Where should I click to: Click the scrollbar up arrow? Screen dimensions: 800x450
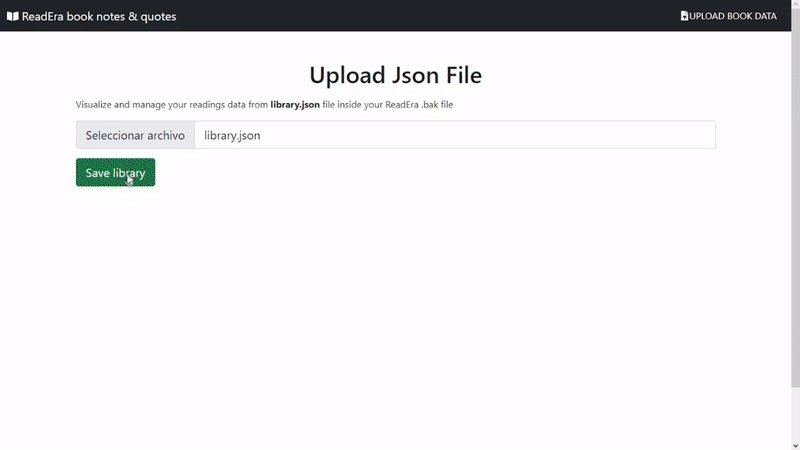pyautogui.click(x=795, y=5)
